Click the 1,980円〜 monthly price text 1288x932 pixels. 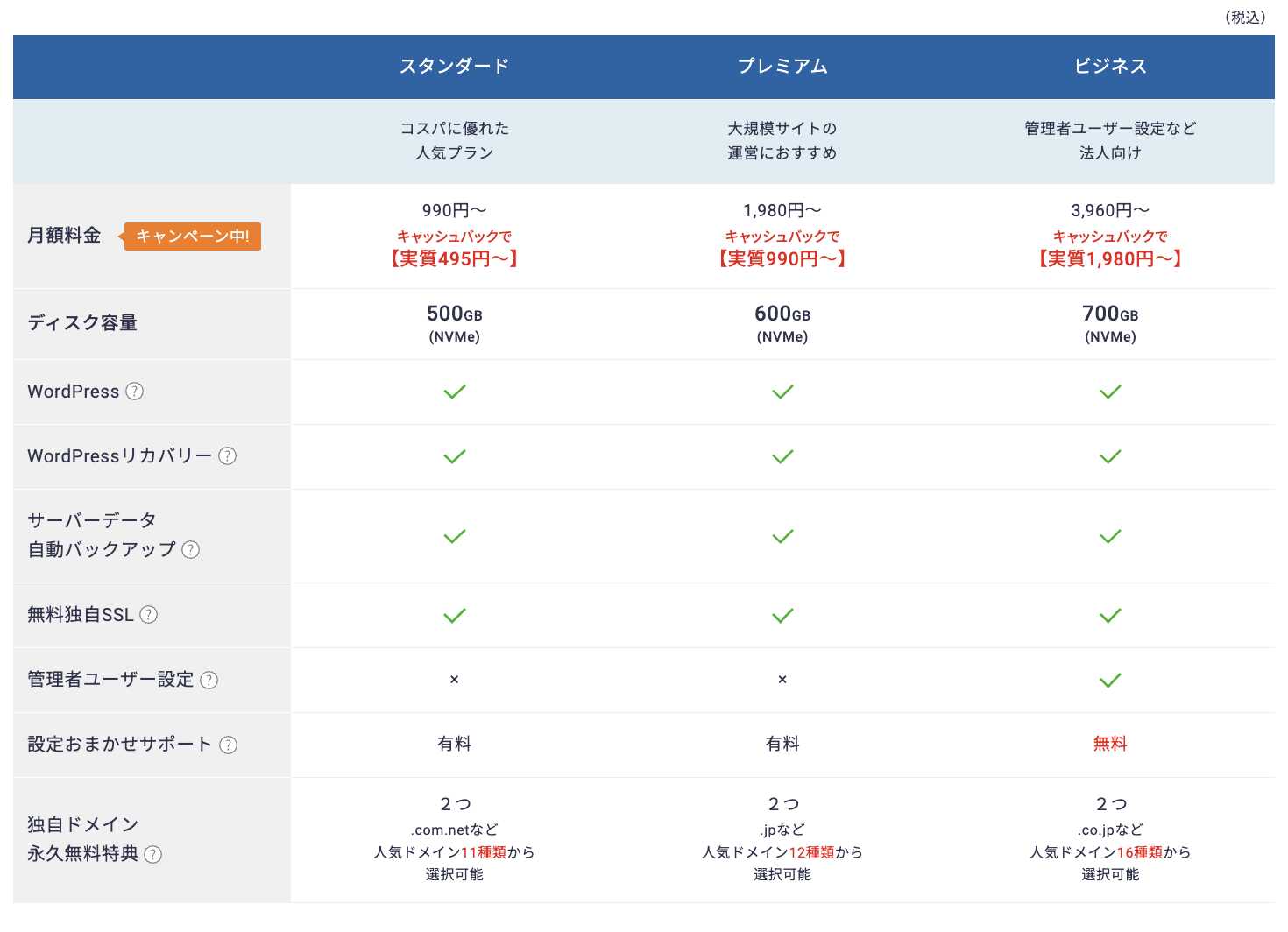(x=782, y=210)
